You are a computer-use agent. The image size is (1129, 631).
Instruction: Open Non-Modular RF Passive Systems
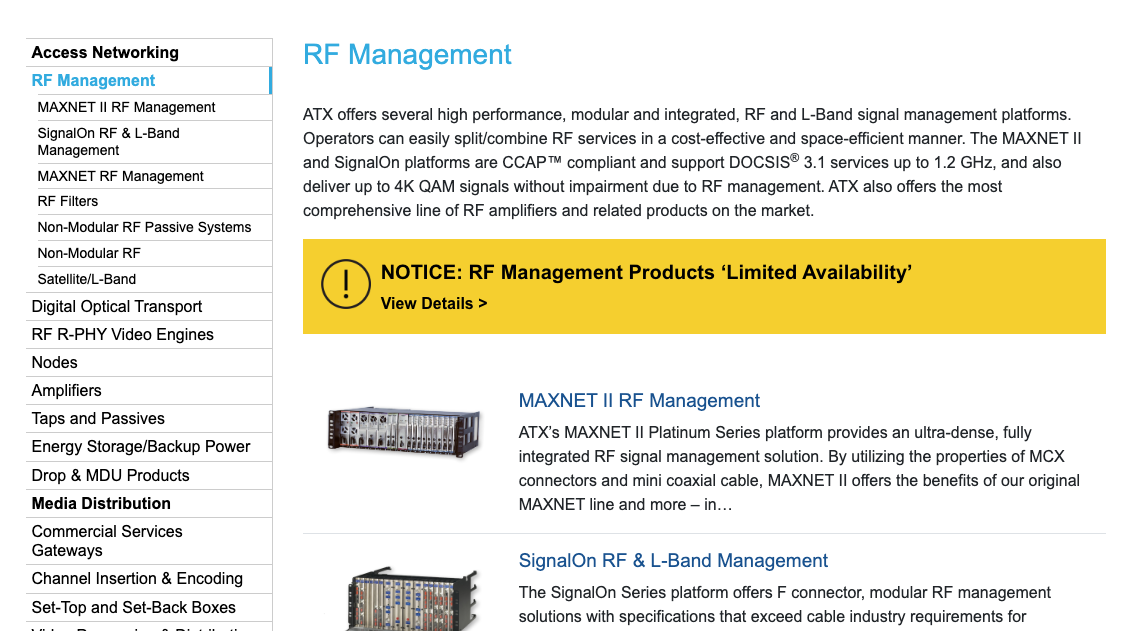click(x=144, y=227)
